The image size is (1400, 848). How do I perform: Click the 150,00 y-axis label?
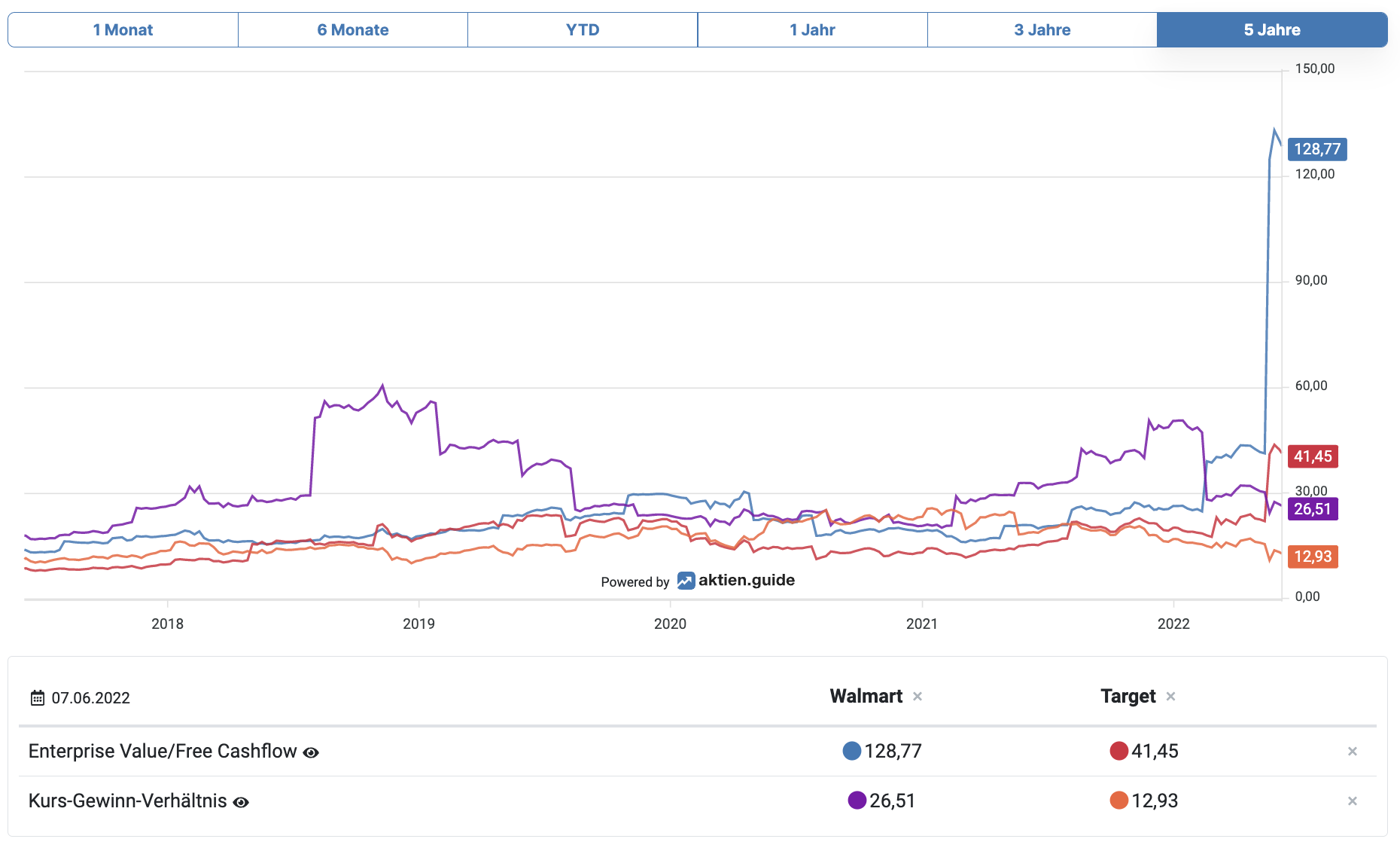point(1314,69)
